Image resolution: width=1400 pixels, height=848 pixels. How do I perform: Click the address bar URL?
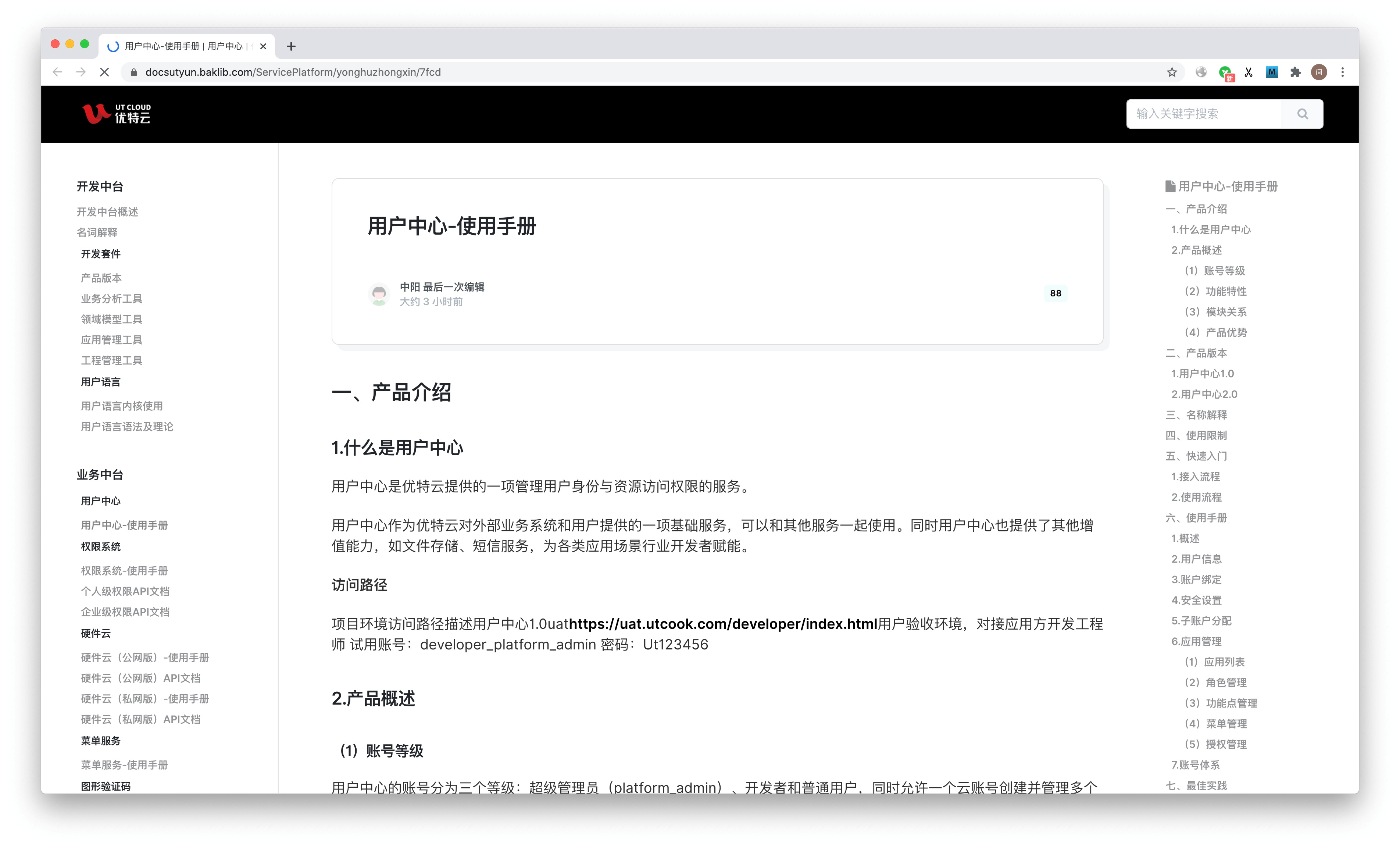pyautogui.click(x=293, y=72)
